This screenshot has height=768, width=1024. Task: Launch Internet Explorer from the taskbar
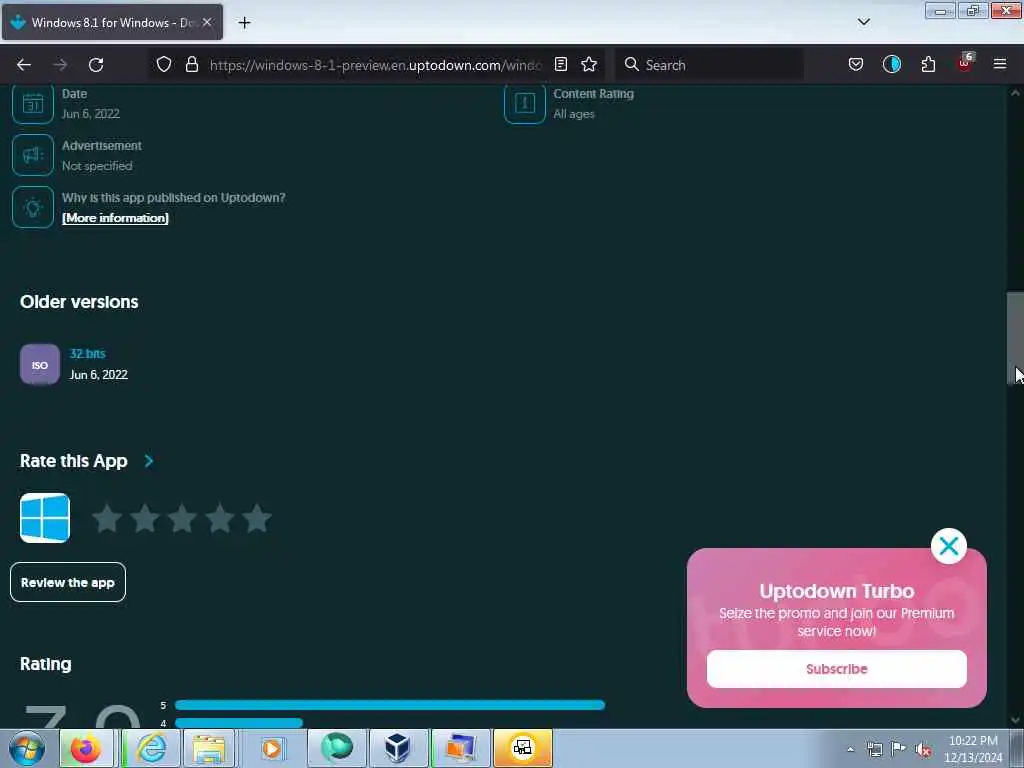tap(152, 748)
